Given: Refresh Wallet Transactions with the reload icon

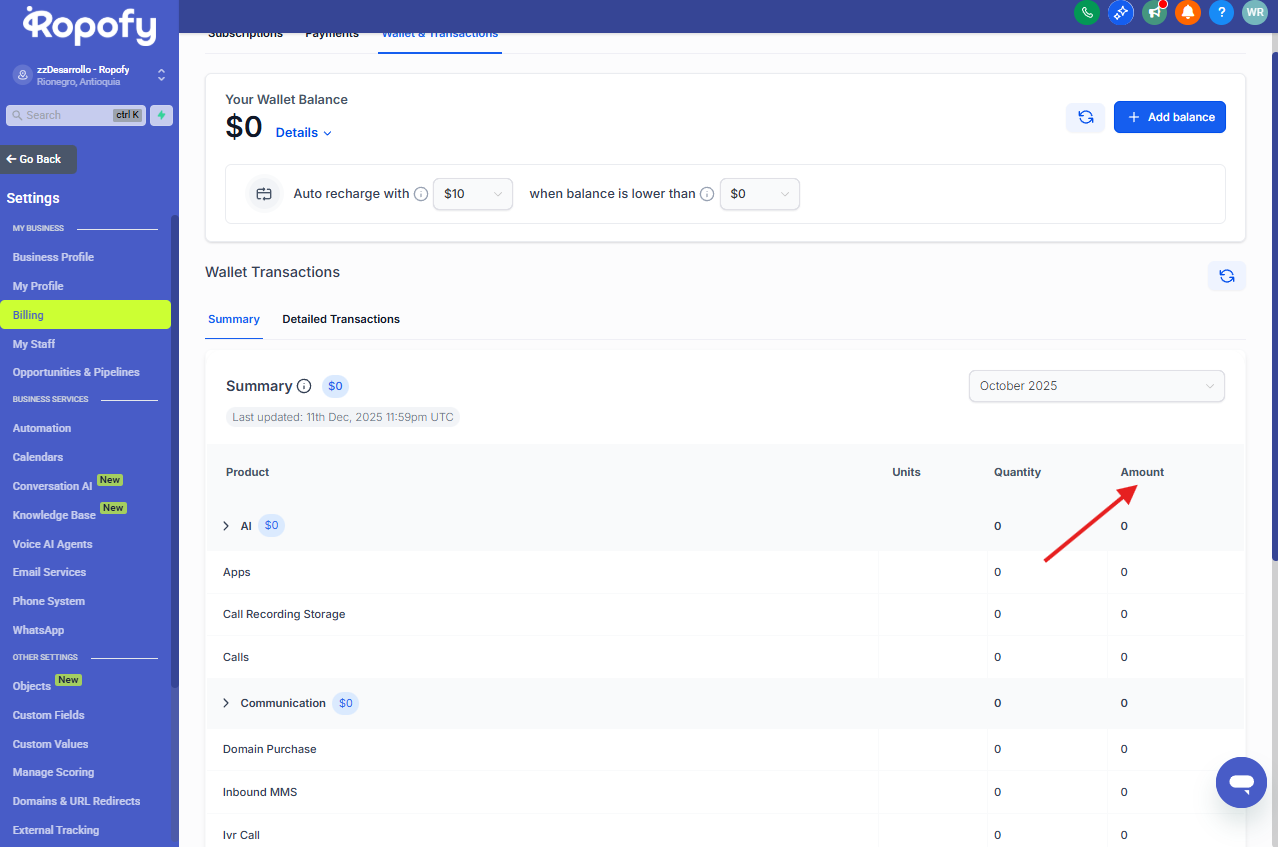Looking at the screenshot, I should (1226, 275).
